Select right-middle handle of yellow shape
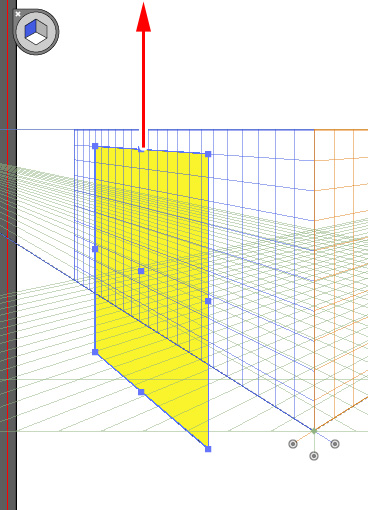Image resolution: width=368 pixels, height=510 pixels. coord(208,301)
